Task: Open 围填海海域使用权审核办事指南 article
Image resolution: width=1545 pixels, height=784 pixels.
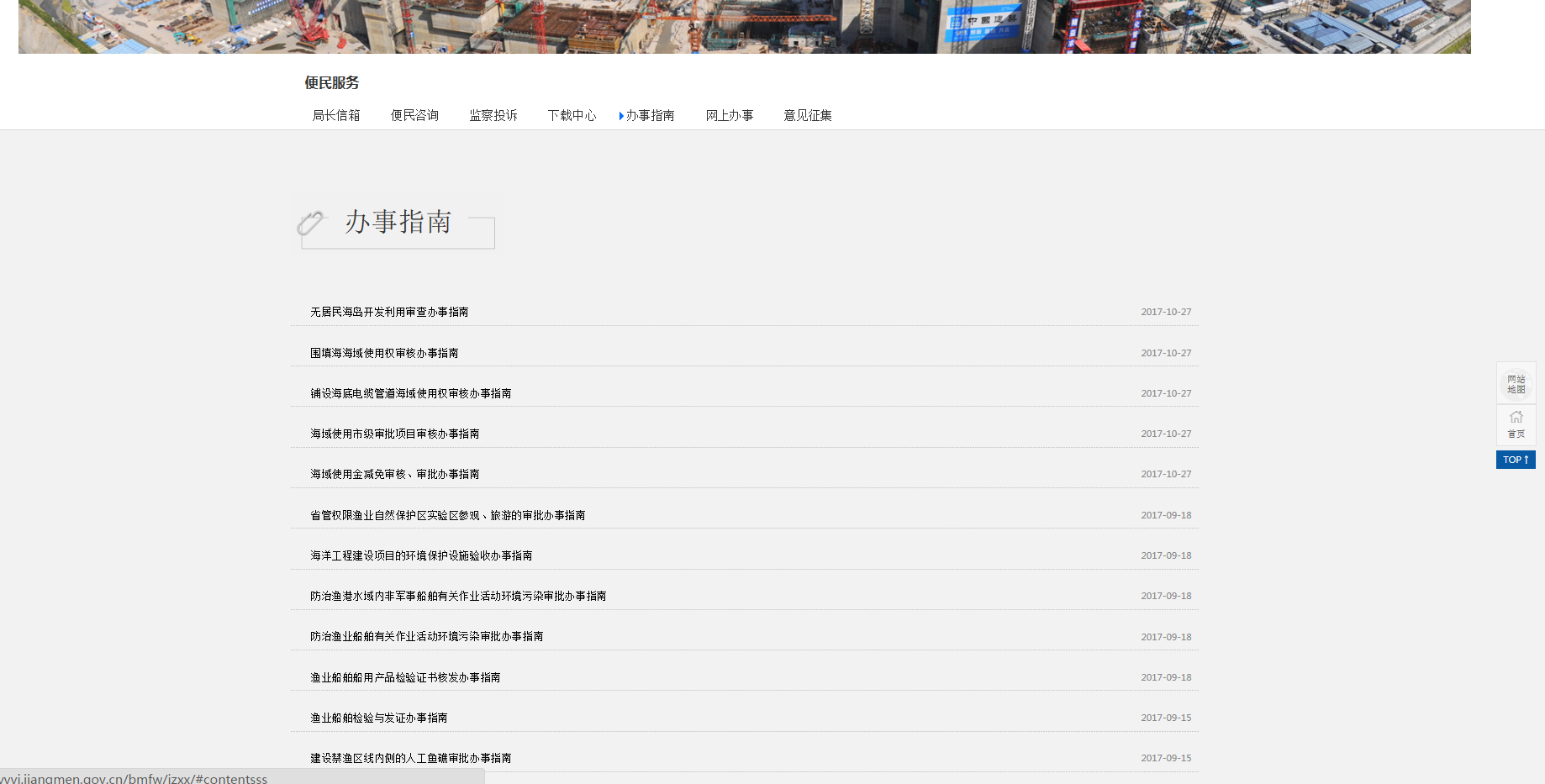Action: tap(384, 353)
